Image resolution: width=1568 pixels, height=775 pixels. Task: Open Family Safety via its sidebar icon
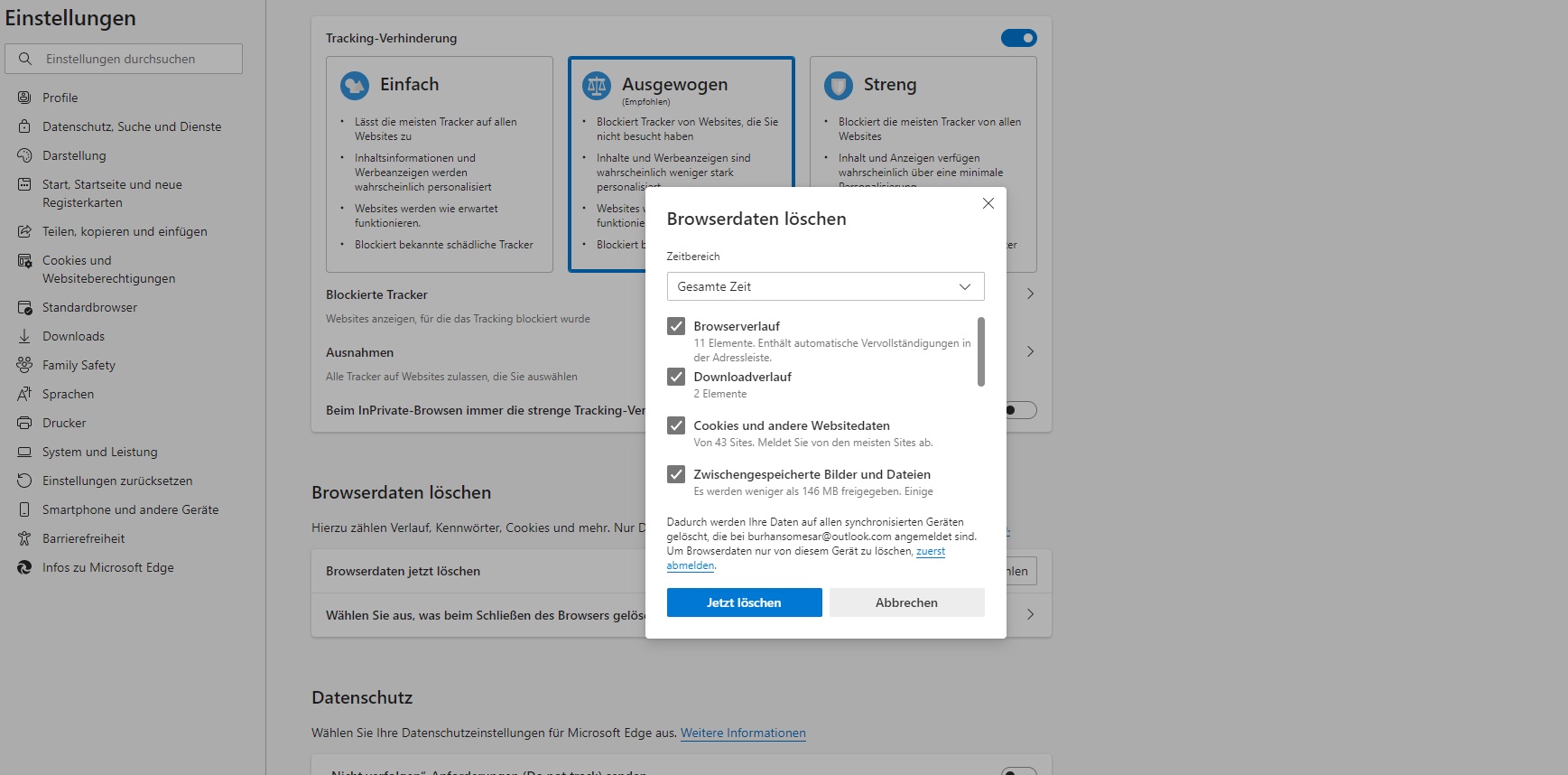click(24, 365)
